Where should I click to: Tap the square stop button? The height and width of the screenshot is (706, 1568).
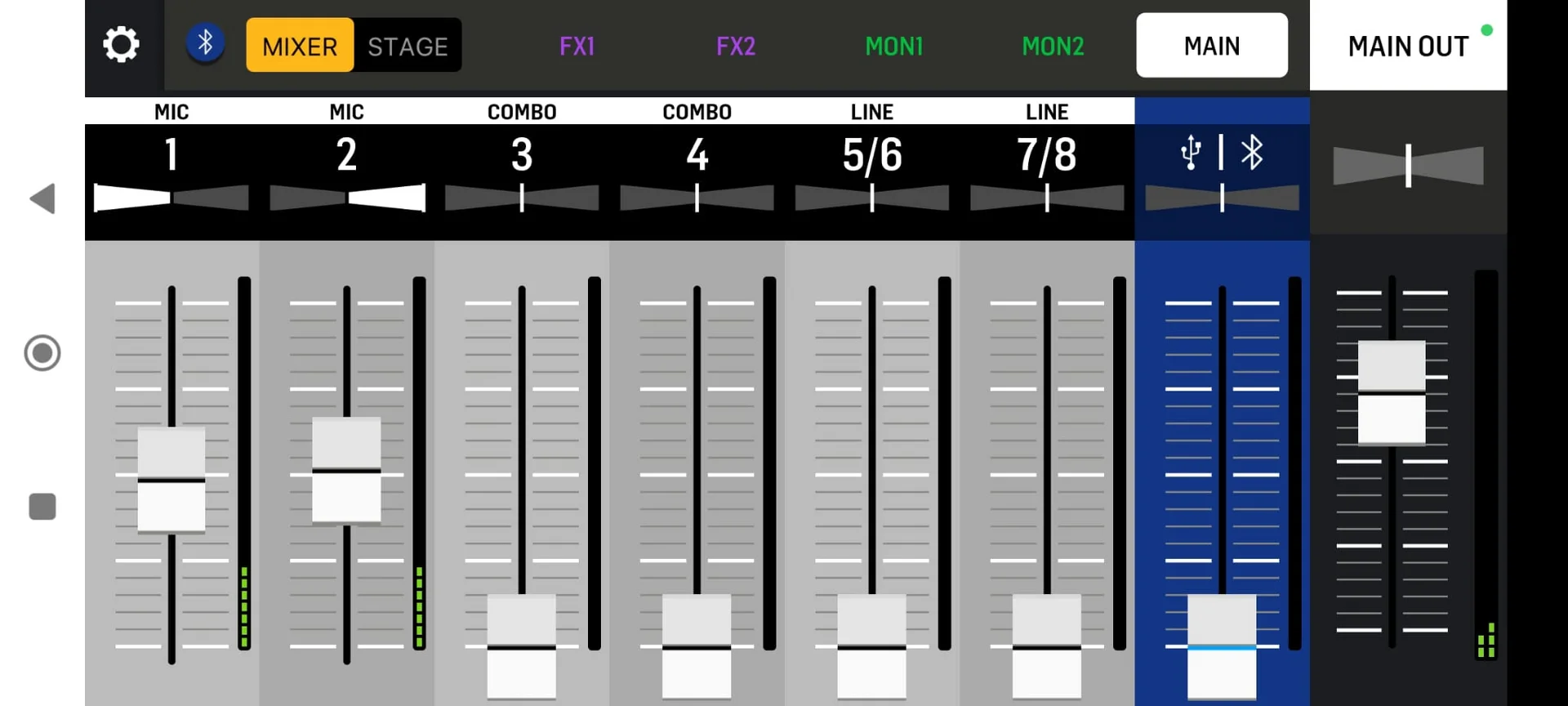pos(42,507)
